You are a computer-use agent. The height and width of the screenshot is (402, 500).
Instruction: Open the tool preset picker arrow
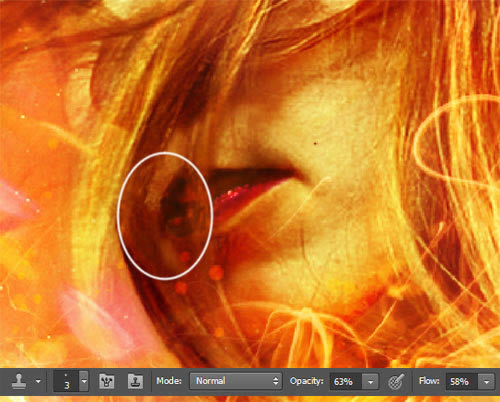tap(38, 381)
